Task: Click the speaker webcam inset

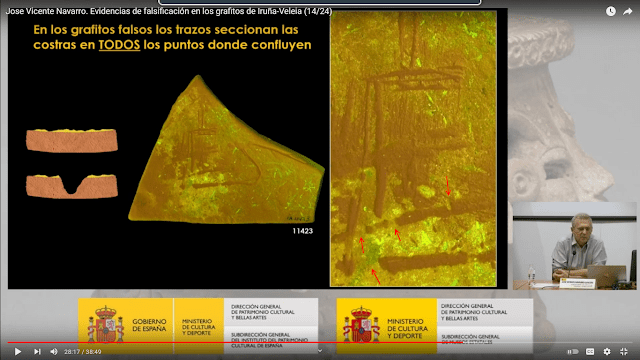Action: [x=574, y=245]
